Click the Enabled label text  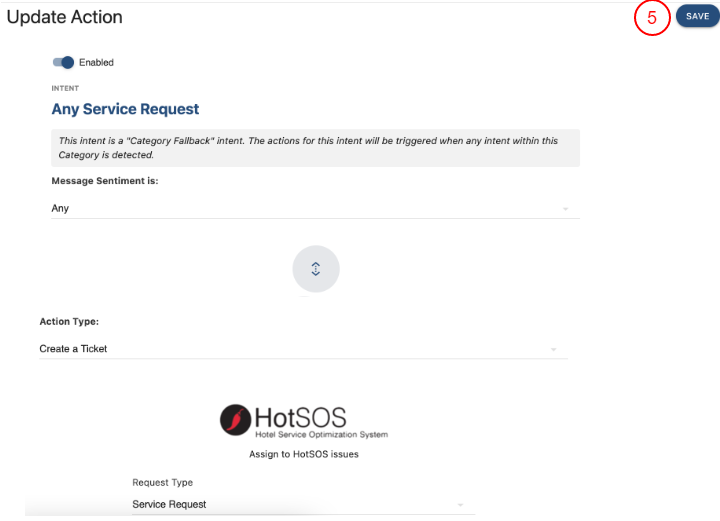(96, 62)
